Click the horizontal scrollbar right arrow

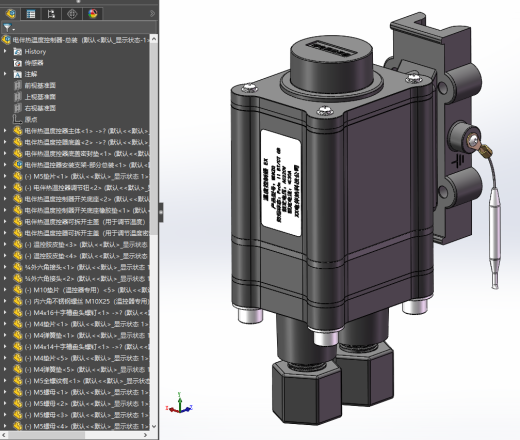145,435
